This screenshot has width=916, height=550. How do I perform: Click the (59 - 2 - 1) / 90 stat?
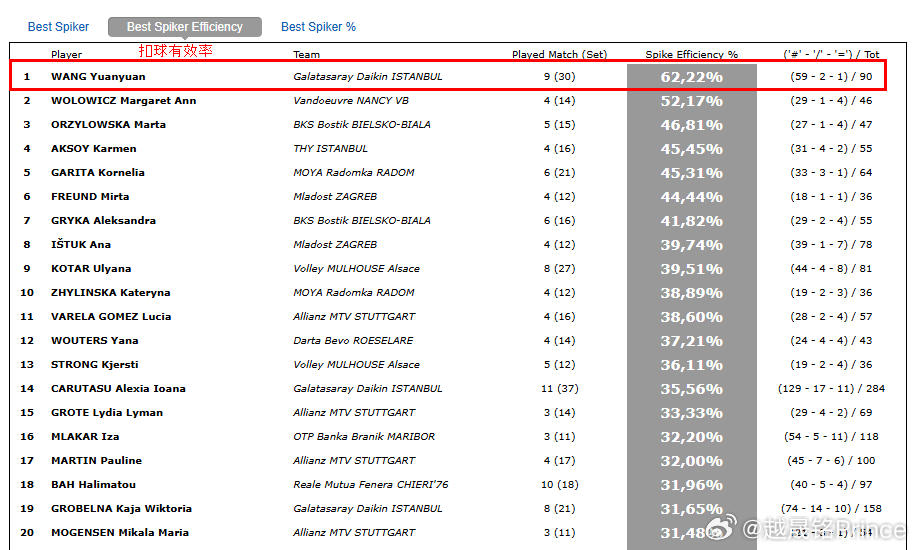(x=831, y=77)
